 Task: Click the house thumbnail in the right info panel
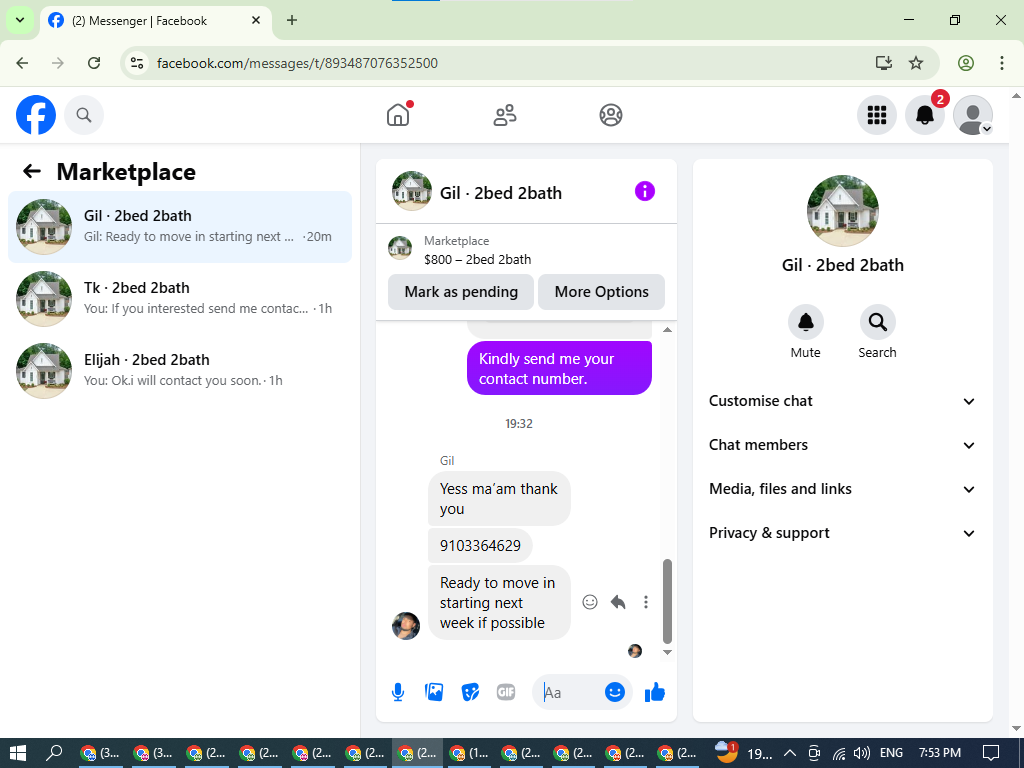842,210
